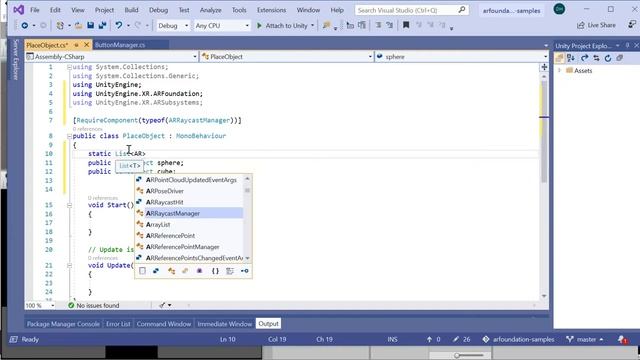640x360 pixels.
Task: Click the No issues found status indicator
Action: pyautogui.click(x=94, y=305)
